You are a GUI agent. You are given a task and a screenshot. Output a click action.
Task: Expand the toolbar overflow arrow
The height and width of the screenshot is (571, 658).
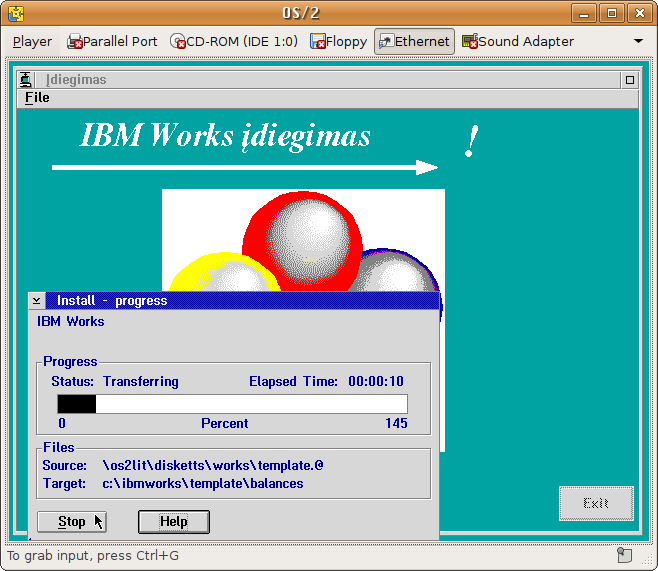pyautogui.click(x=638, y=41)
